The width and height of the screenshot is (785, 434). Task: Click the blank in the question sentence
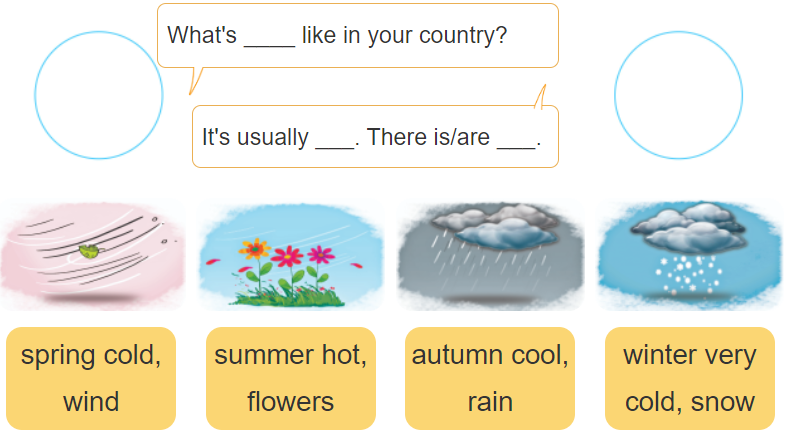(x=269, y=37)
